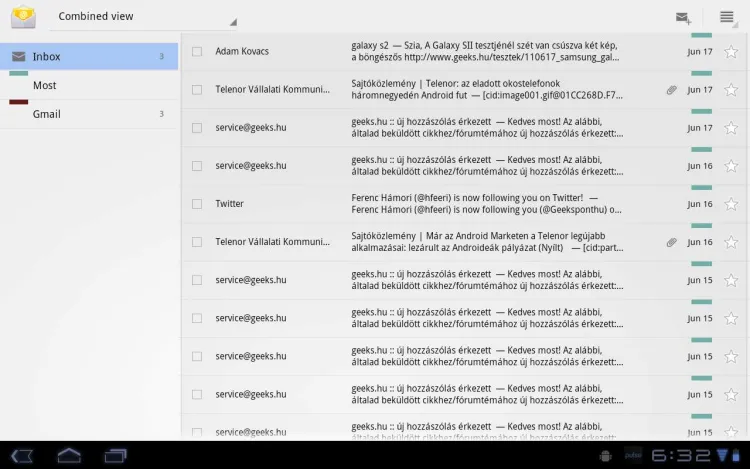Check the Adam Kovacs message checkbox
The height and width of the screenshot is (469, 750).
pos(197,51)
